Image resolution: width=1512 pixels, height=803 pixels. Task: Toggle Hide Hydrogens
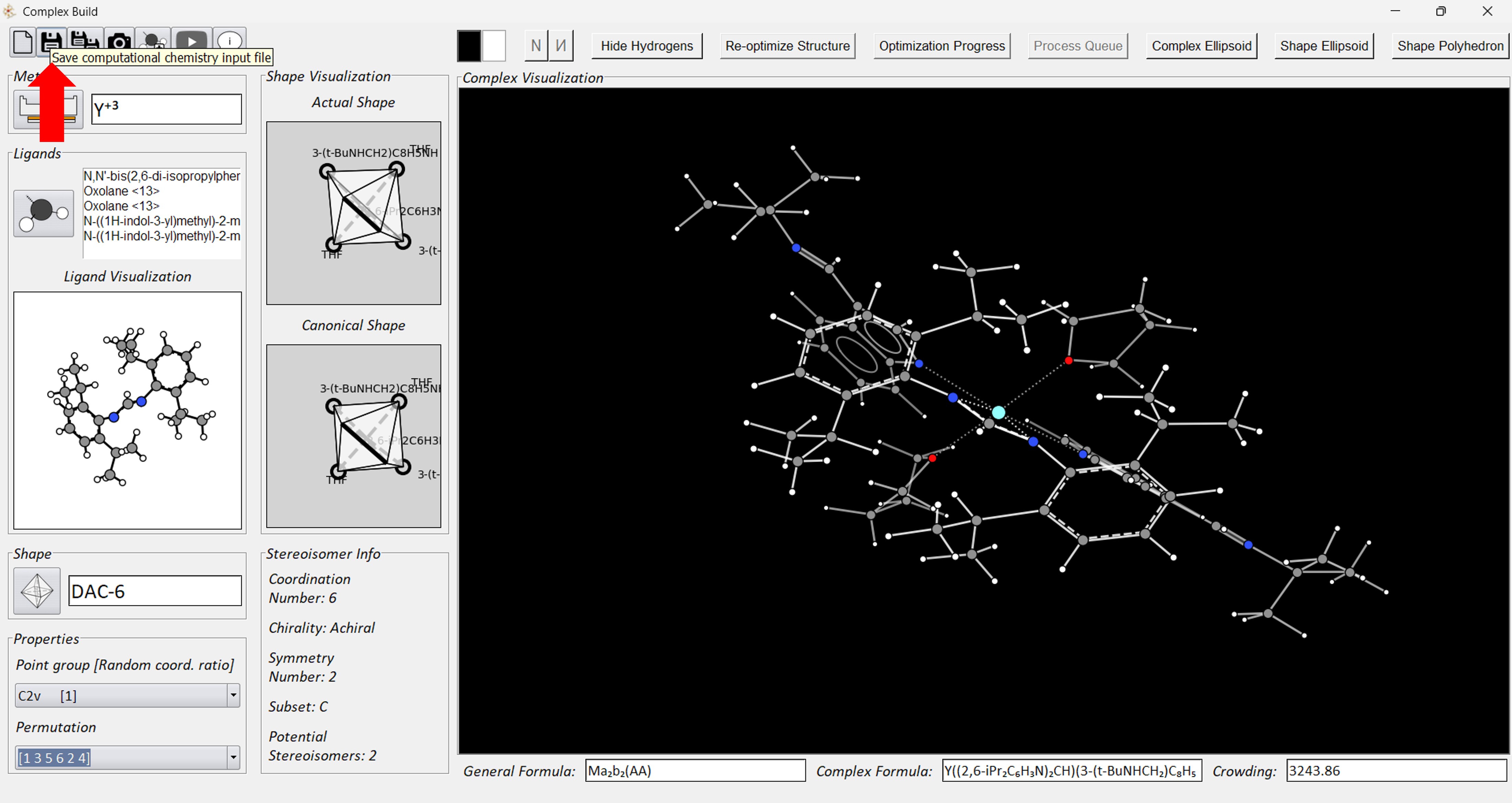click(x=646, y=46)
